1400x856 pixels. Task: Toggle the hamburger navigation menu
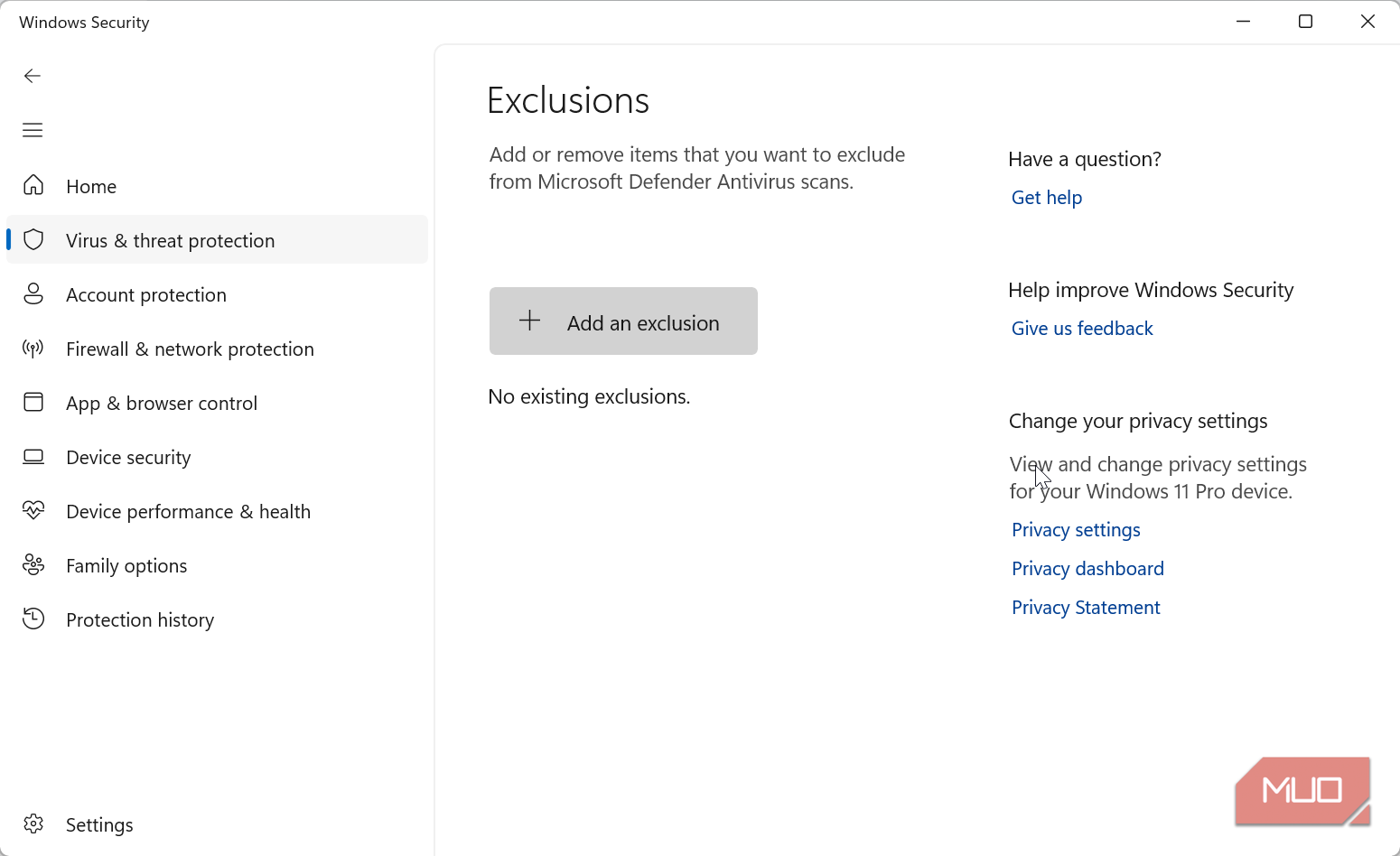pos(33,130)
